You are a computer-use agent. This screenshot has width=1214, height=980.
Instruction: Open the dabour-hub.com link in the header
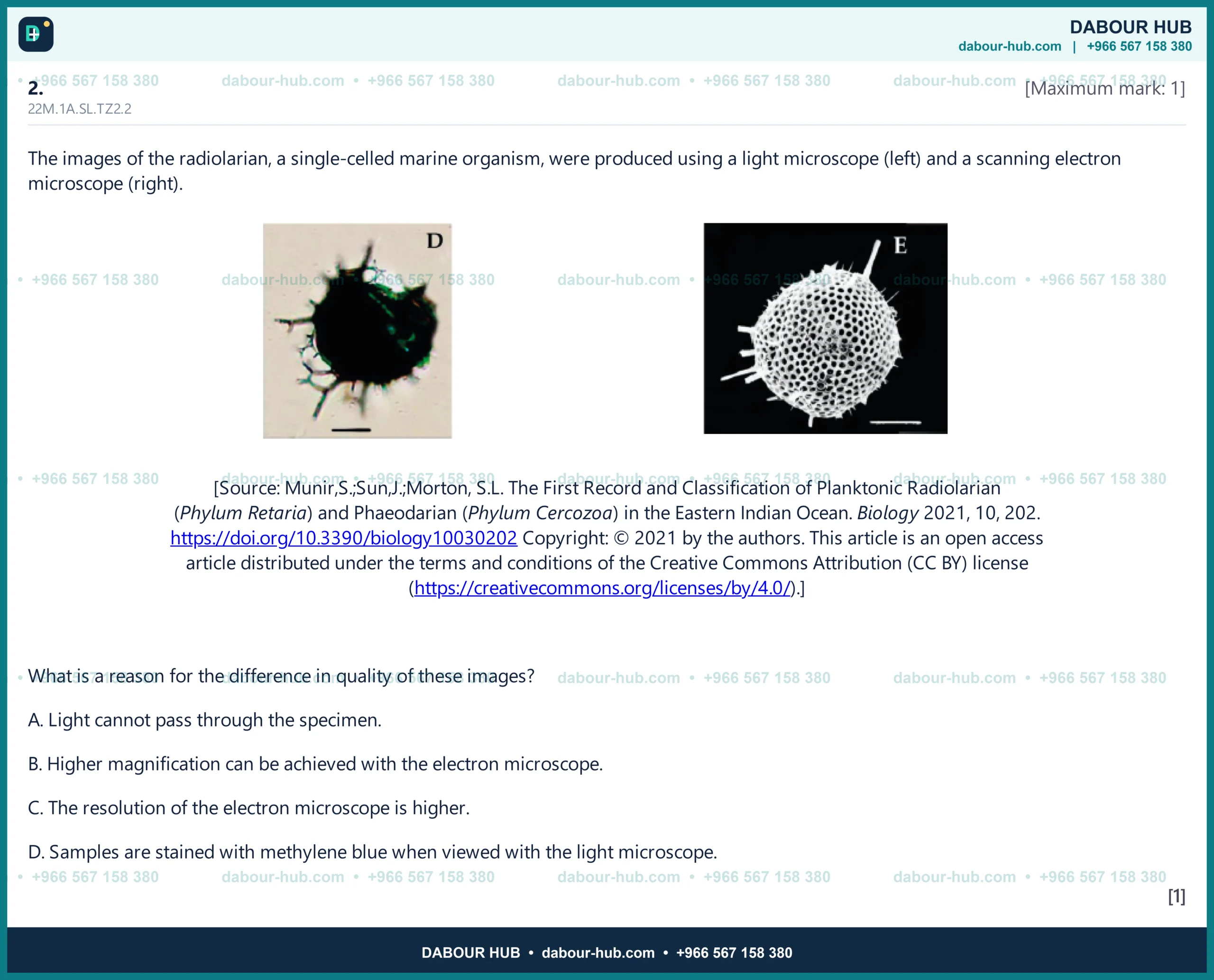coord(1010,46)
